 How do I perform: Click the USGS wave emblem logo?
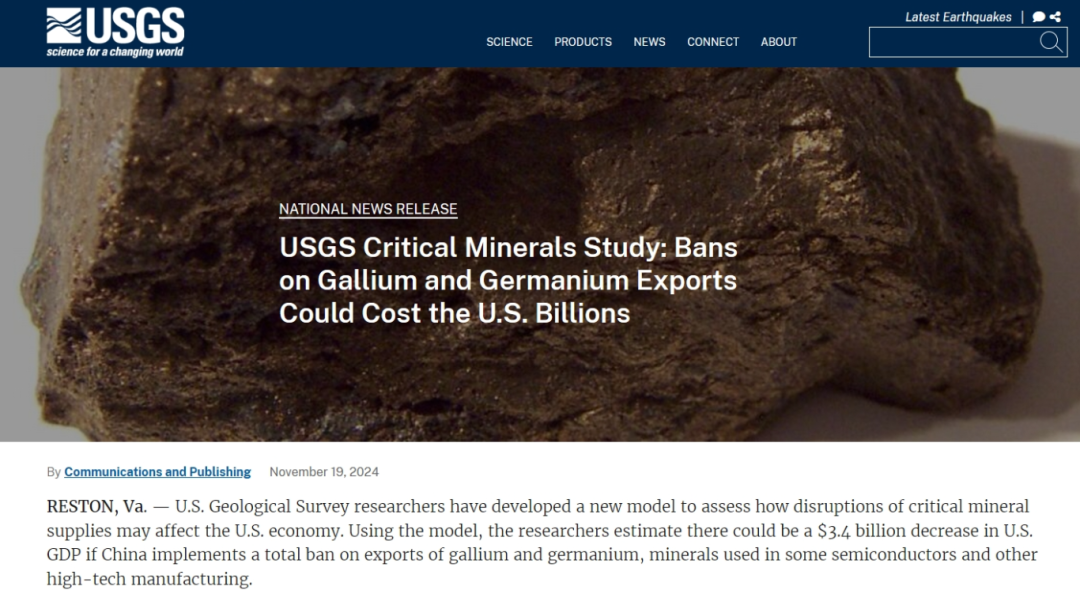(64, 25)
